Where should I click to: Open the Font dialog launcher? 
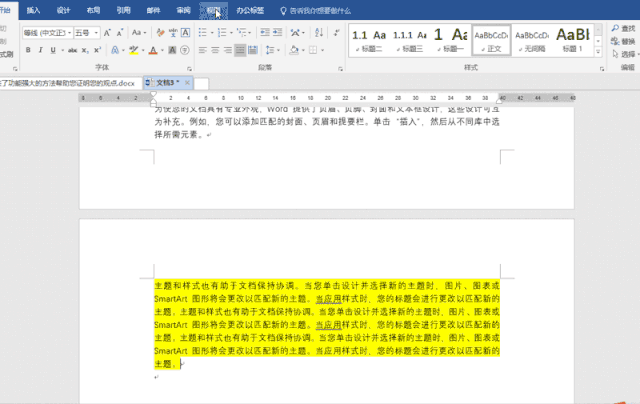189,69
